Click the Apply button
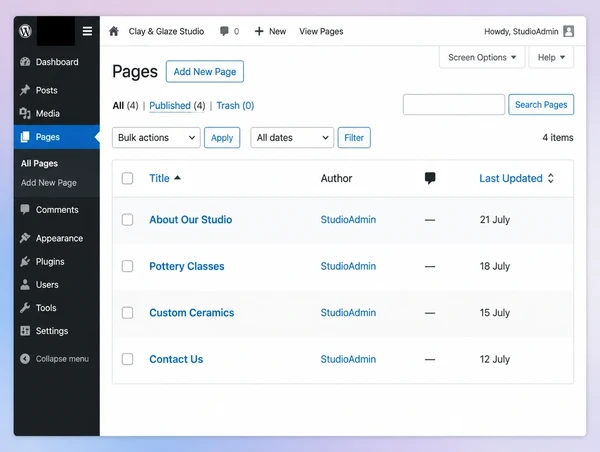This screenshot has width=600, height=452. point(222,137)
